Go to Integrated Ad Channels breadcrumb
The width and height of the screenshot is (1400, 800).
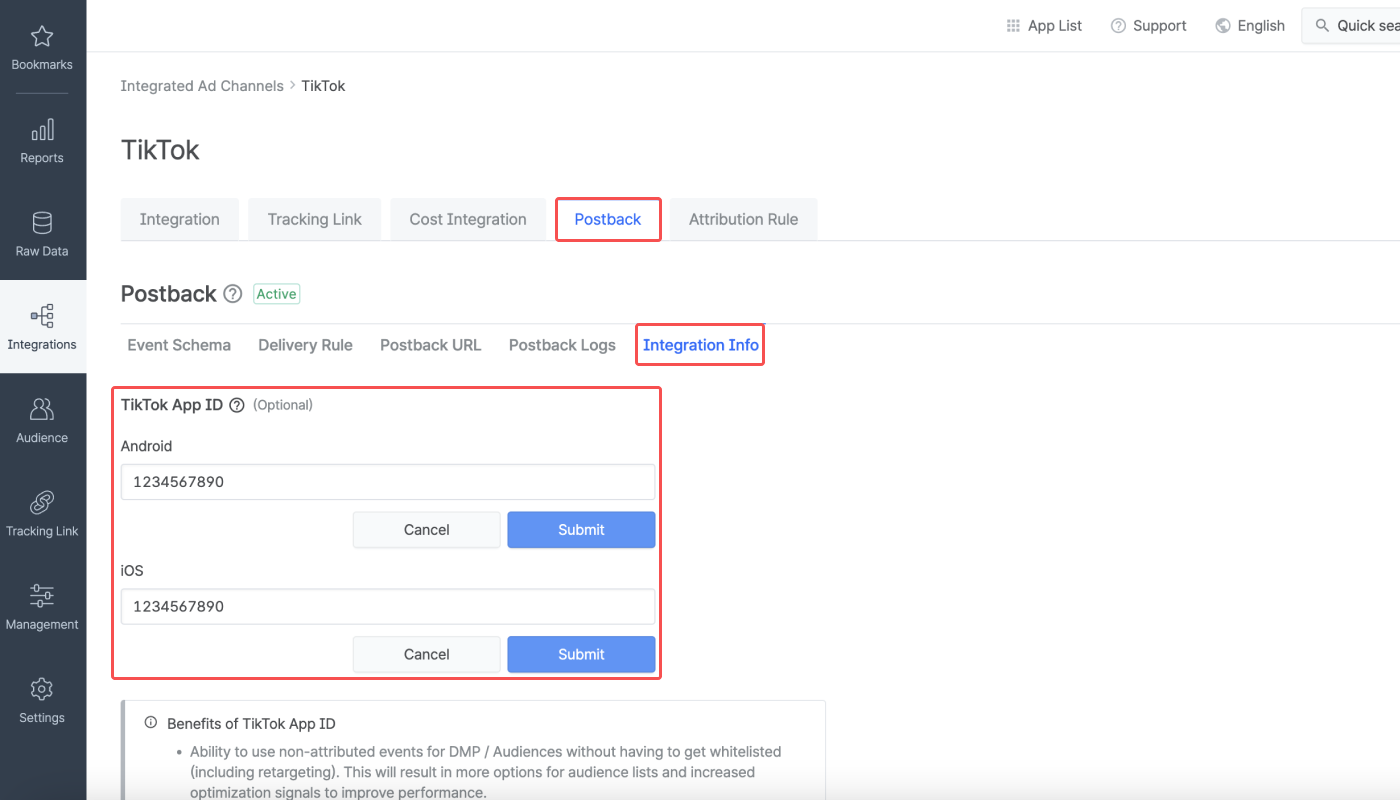point(202,86)
